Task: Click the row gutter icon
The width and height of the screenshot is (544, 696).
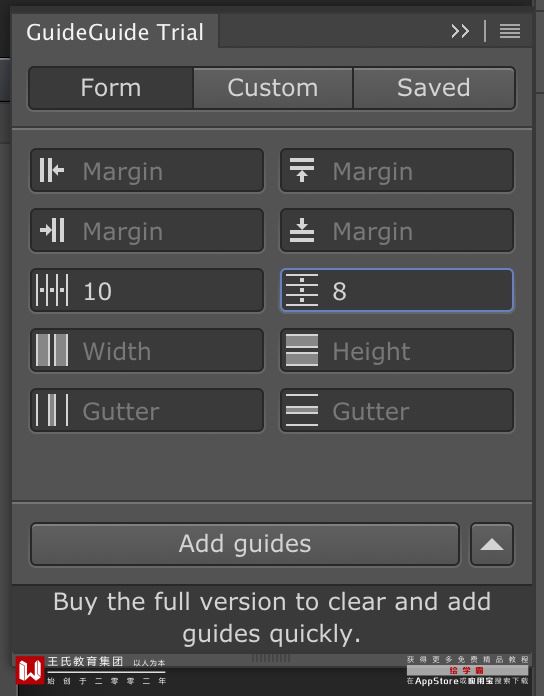Action: [302, 410]
